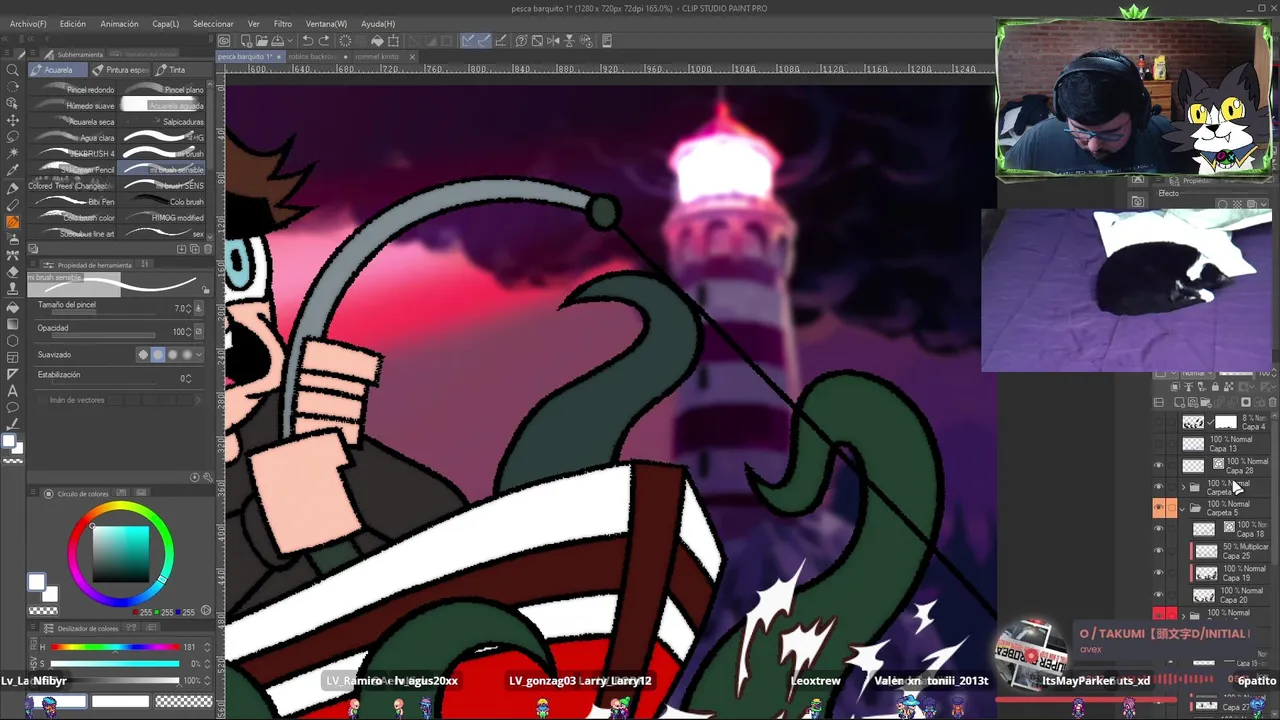Viewport: 1280px width, 720px height.
Task: Click the Fill icon in command bar
Action: click(377, 41)
